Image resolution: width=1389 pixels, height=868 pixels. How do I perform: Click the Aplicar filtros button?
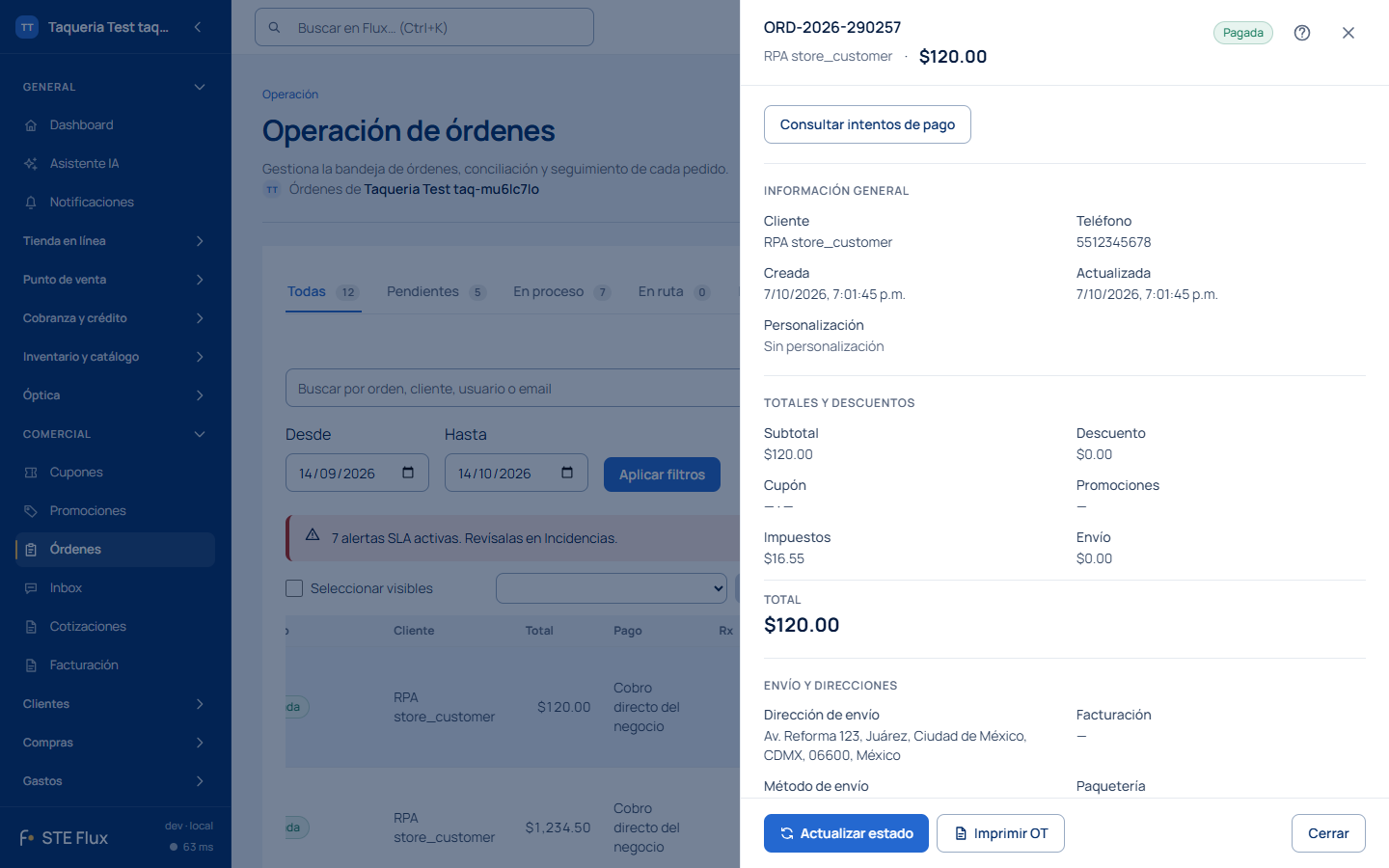click(662, 475)
